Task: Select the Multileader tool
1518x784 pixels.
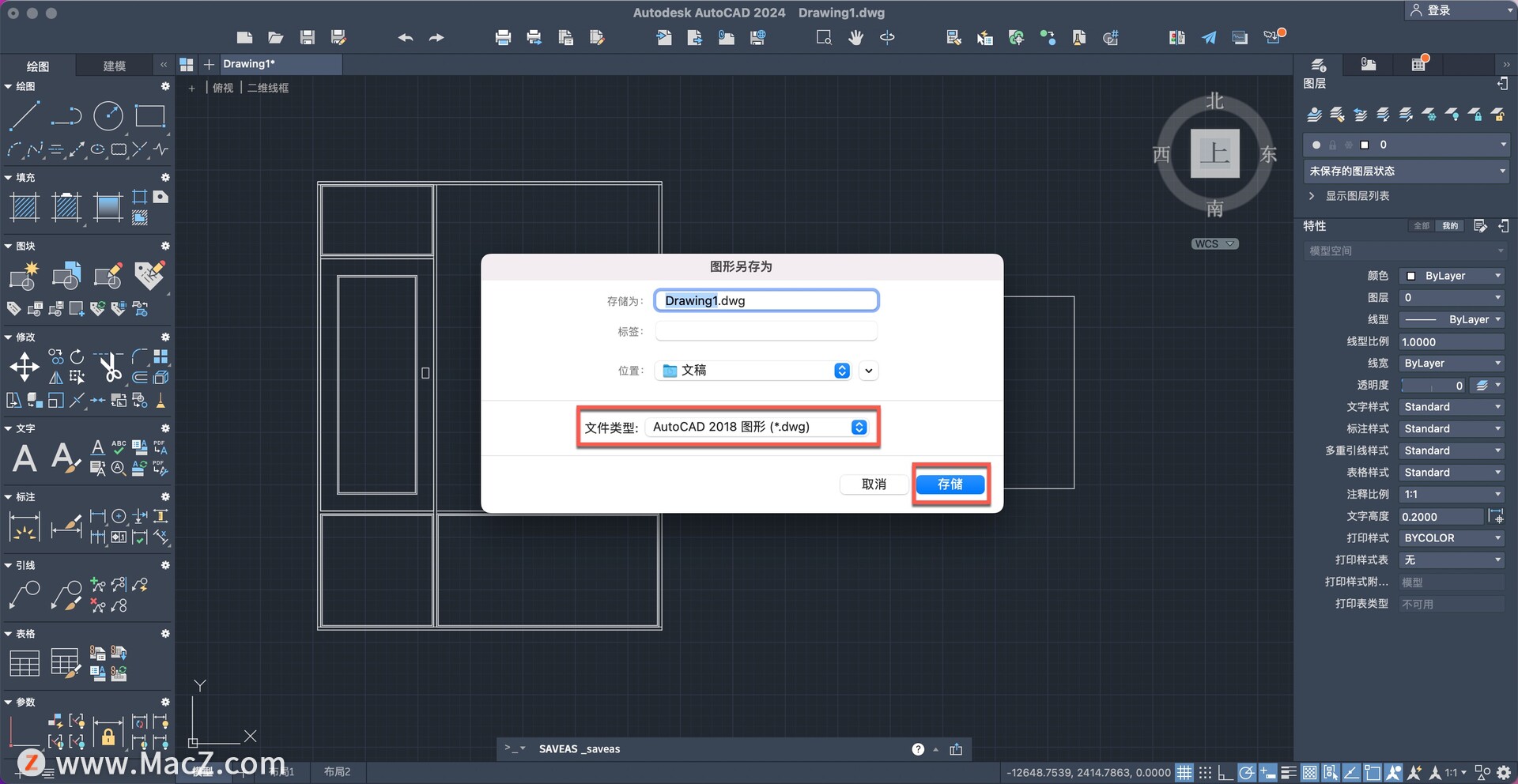Action: [x=25, y=595]
